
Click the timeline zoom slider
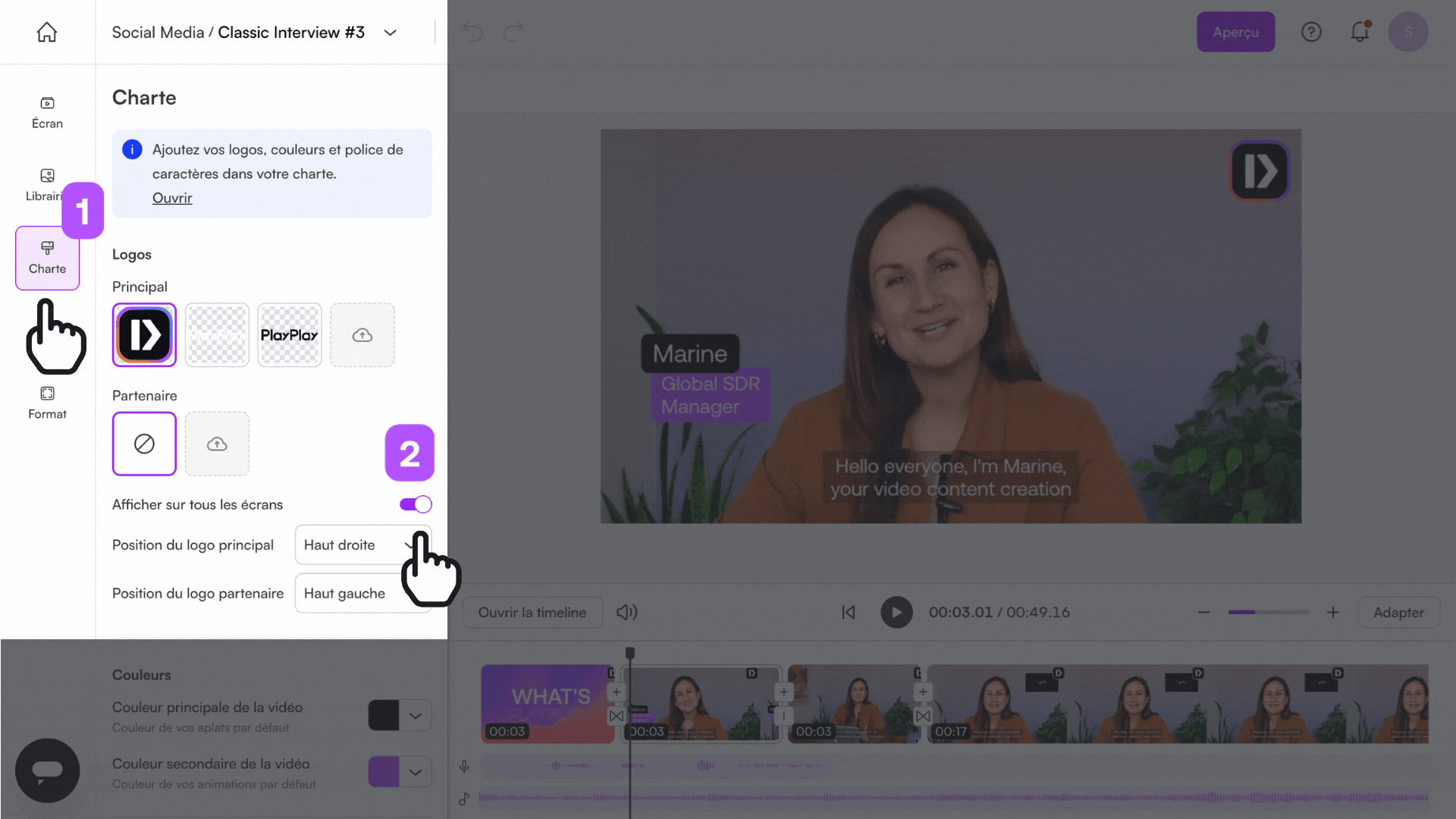(x=1268, y=612)
